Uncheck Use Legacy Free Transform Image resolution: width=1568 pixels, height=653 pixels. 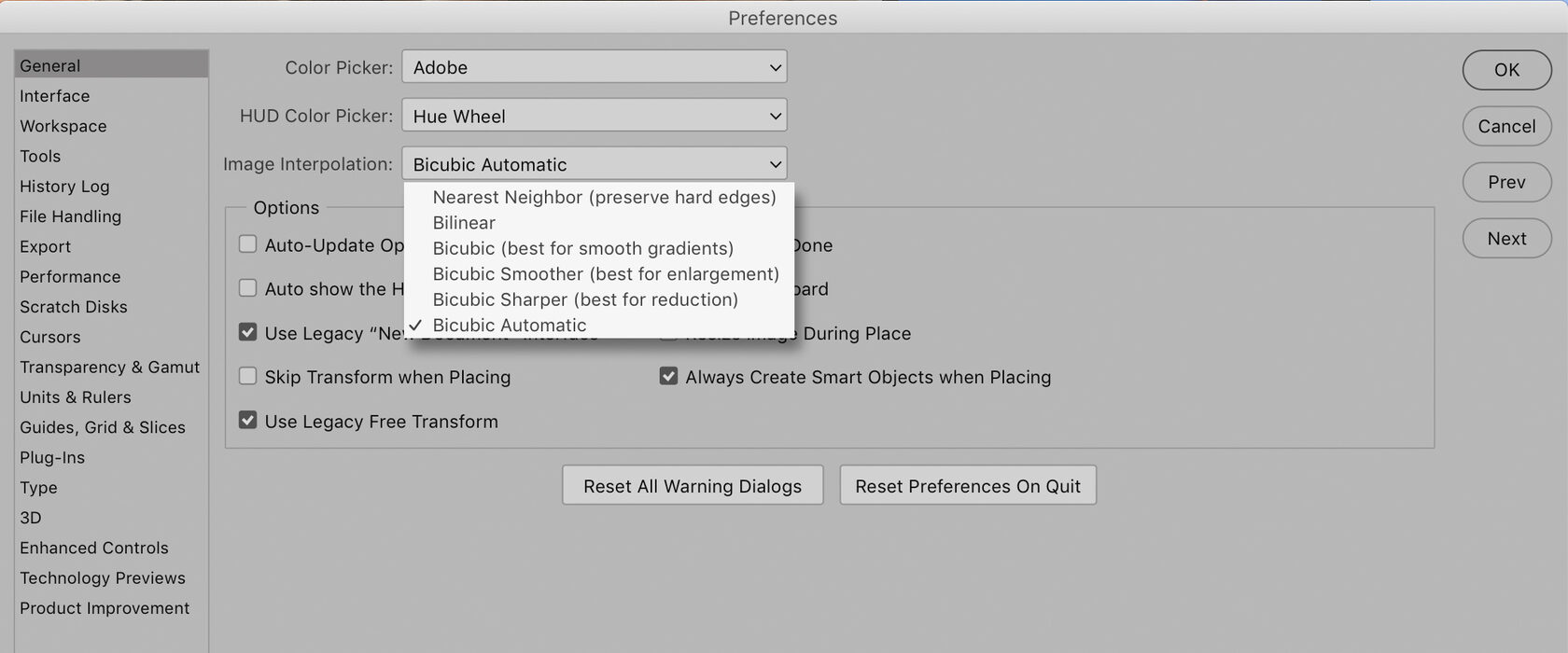coord(247,421)
